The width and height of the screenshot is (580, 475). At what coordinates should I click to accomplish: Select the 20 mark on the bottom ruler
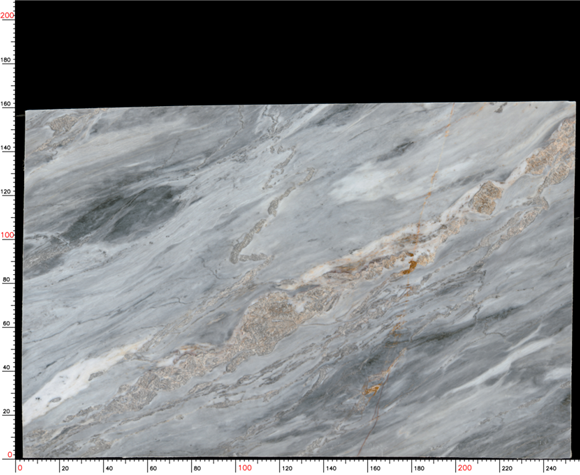click(x=65, y=469)
